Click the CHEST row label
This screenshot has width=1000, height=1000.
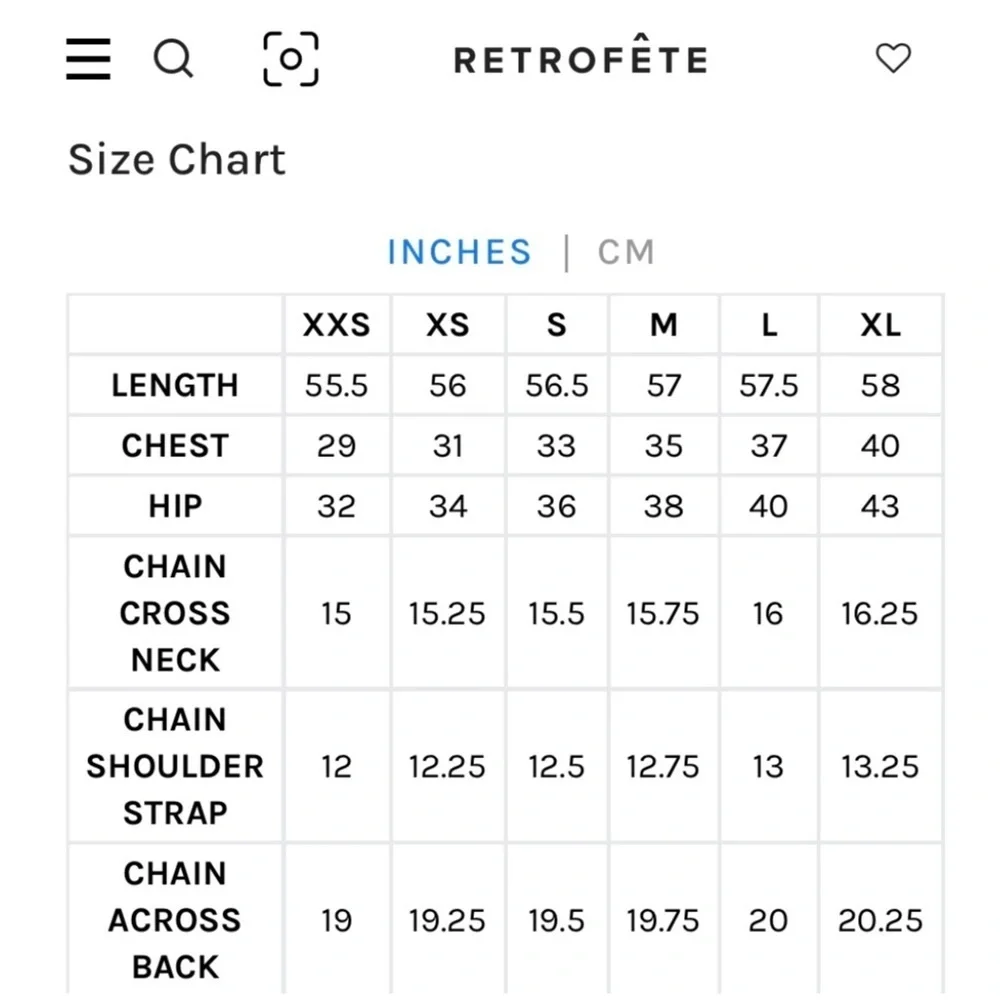(175, 446)
